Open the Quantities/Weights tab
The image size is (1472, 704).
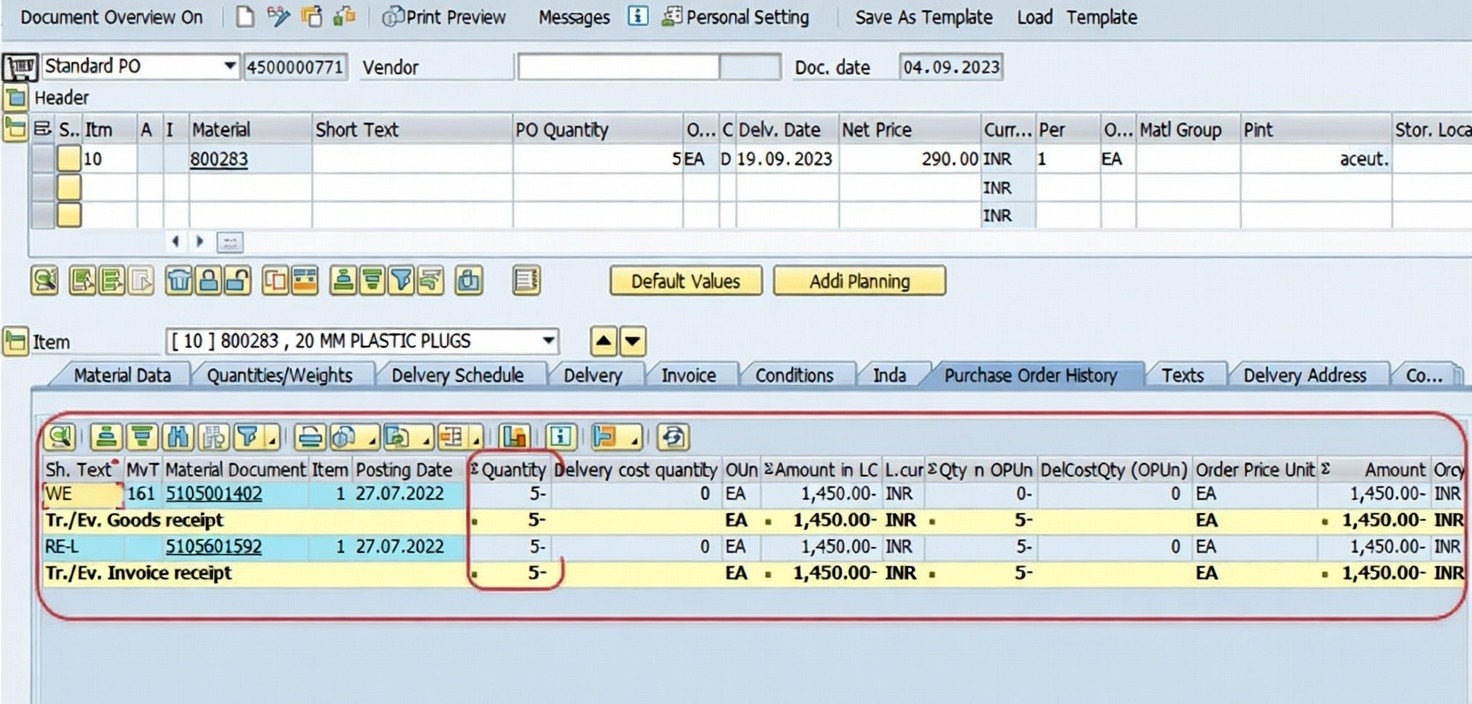coord(279,375)
